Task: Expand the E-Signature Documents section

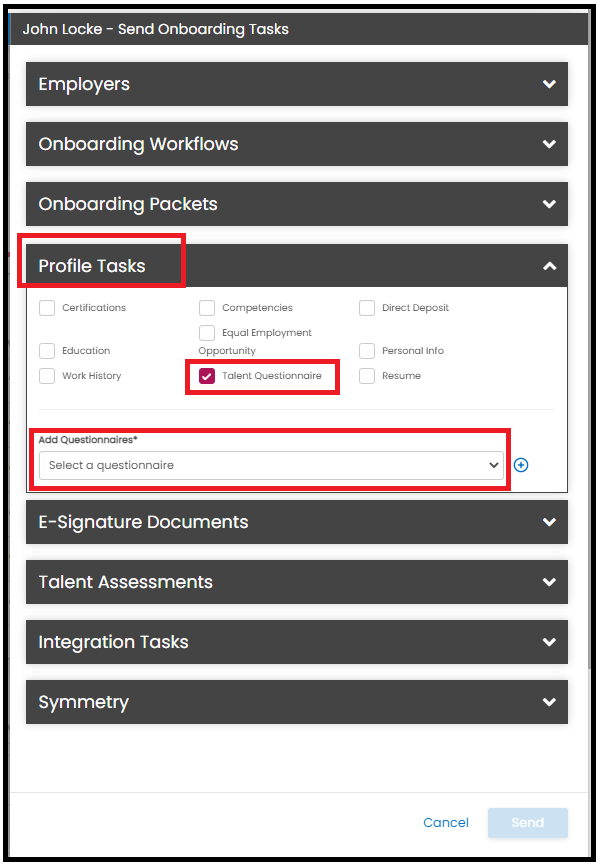Action: [297, 522]
